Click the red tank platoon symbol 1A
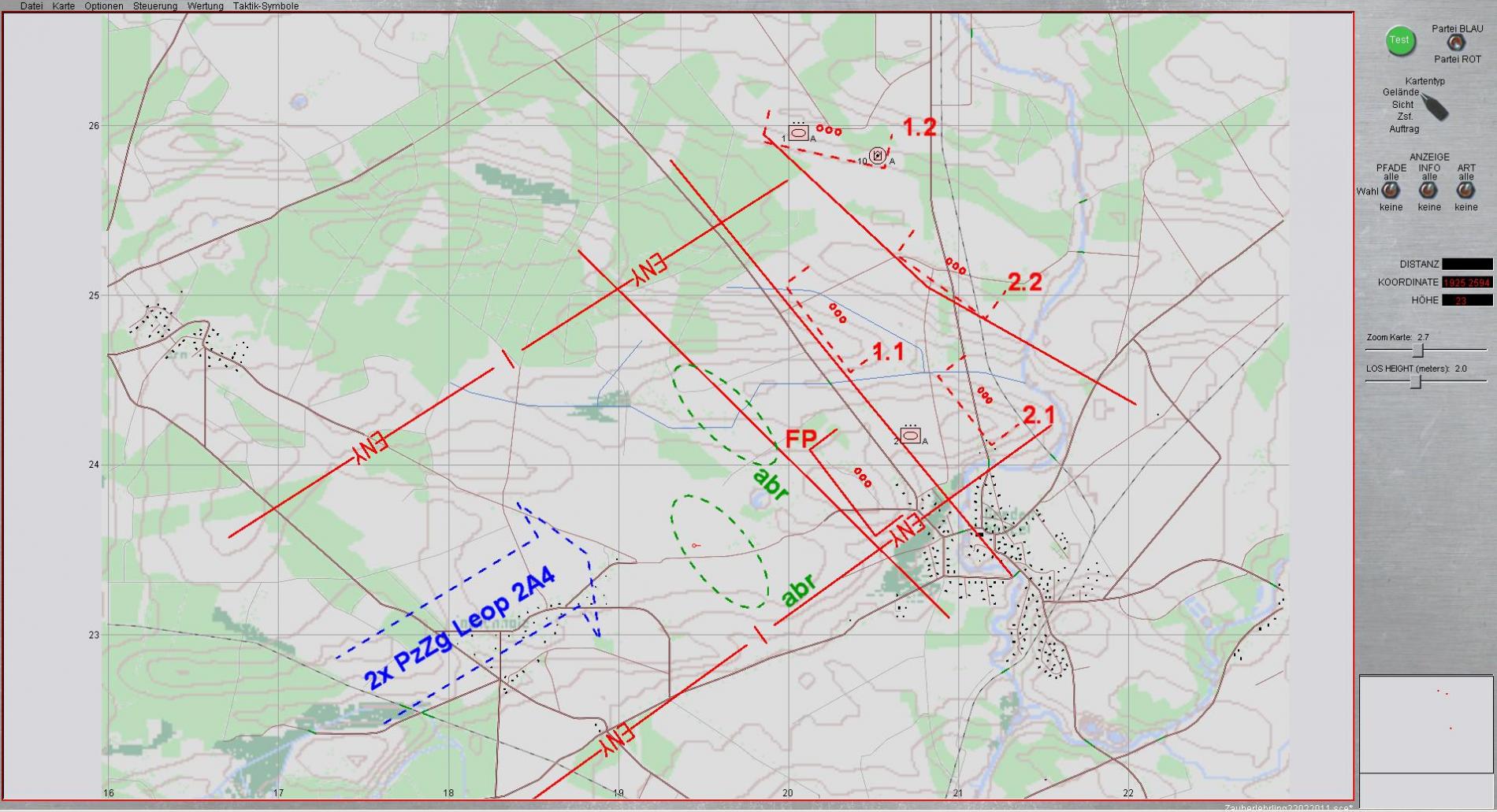Screen dimensions: 1497x812 (798, 133)
